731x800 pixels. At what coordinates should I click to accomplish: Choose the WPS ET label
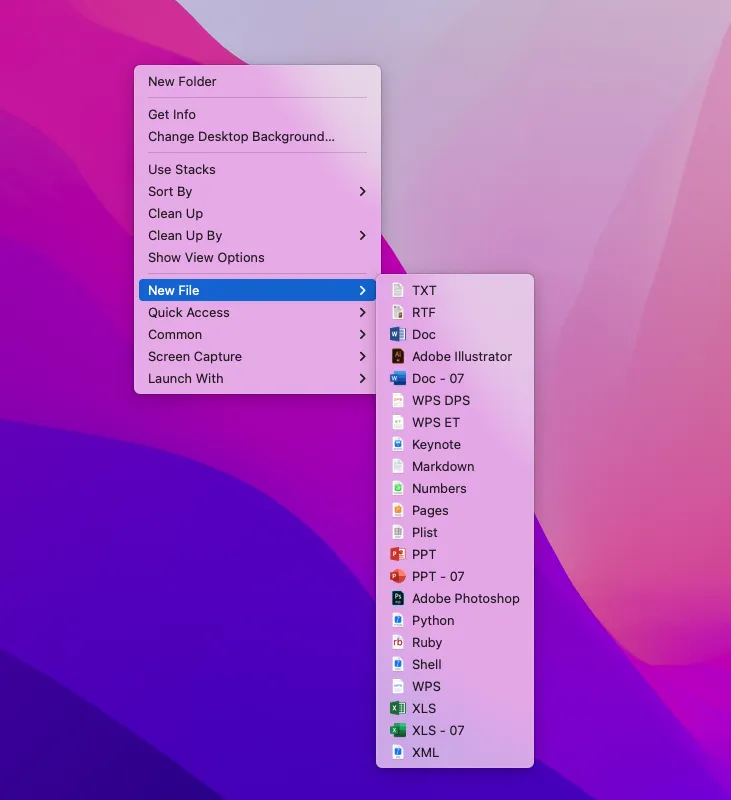pyautogui.click(x=436, y=422)
